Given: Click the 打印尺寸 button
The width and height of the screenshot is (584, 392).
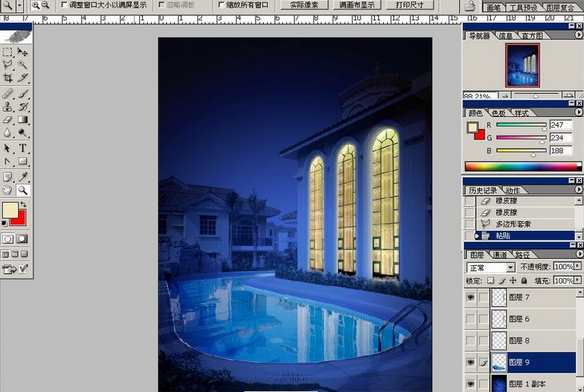Looking at the screenshot, I should click(x=410, y=5).
